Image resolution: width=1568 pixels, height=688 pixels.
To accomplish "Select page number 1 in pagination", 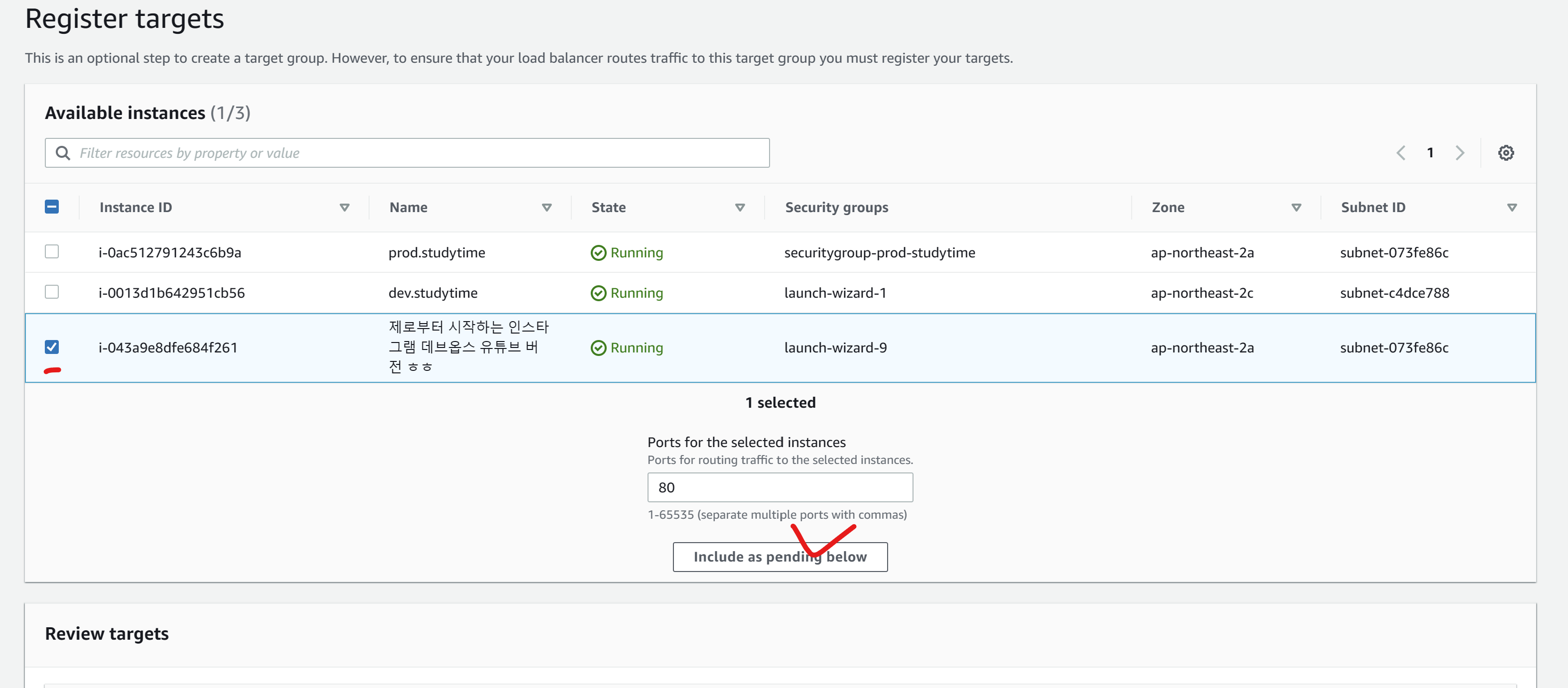I will tap(1430, 153).
